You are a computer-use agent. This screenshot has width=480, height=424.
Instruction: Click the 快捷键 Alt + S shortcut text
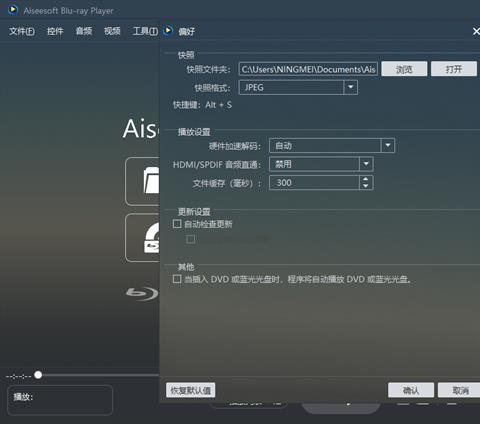(x=202, y=105)
